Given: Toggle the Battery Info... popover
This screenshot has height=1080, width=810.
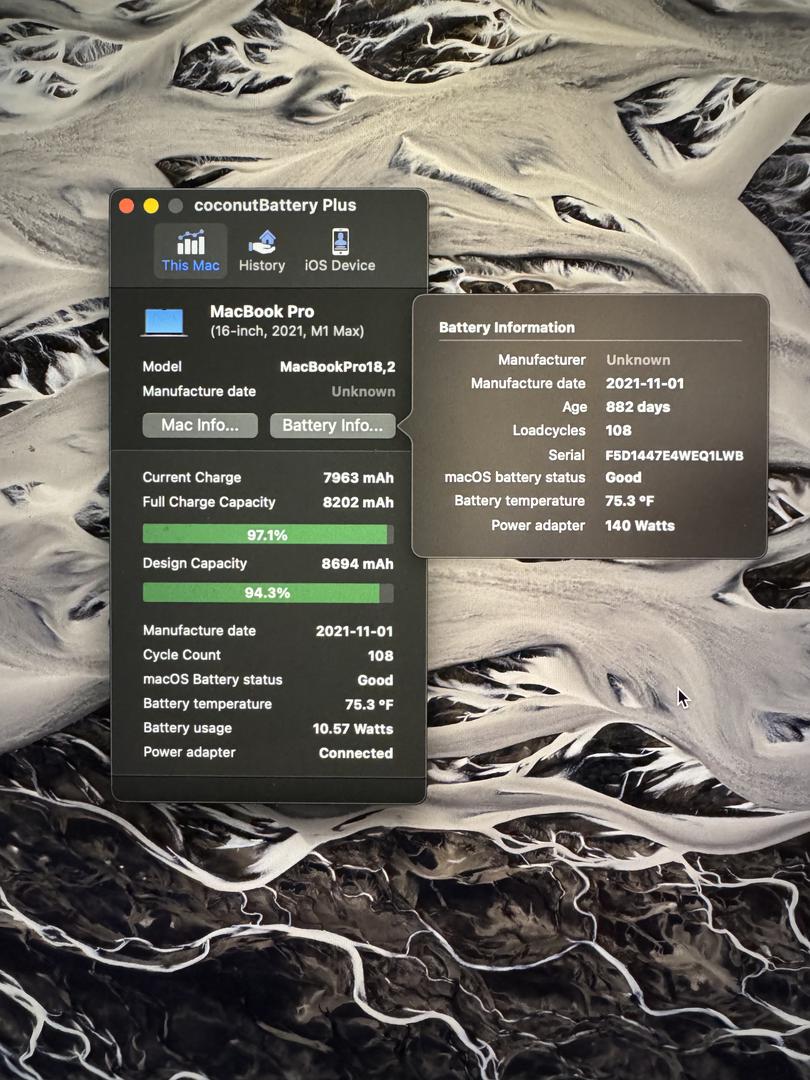Looking at the screenshot, I should pos(332,425).
